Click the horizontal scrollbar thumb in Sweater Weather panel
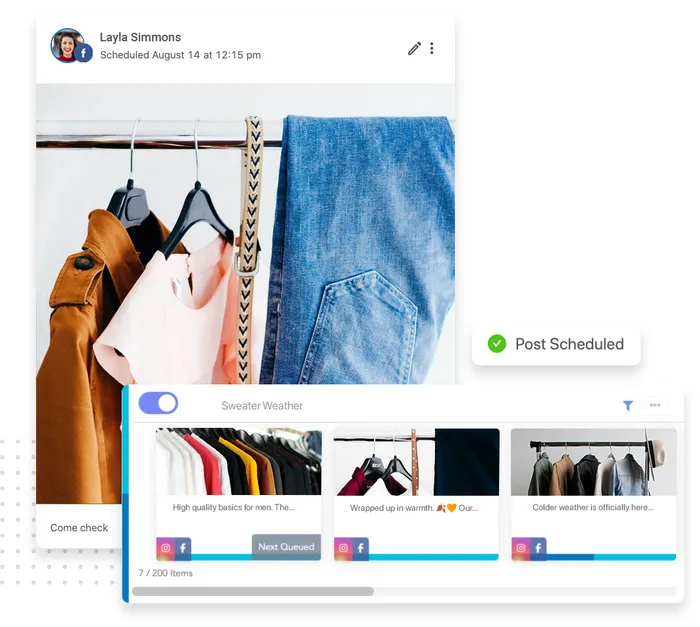The image size is (700, 627). click(253, 591)
